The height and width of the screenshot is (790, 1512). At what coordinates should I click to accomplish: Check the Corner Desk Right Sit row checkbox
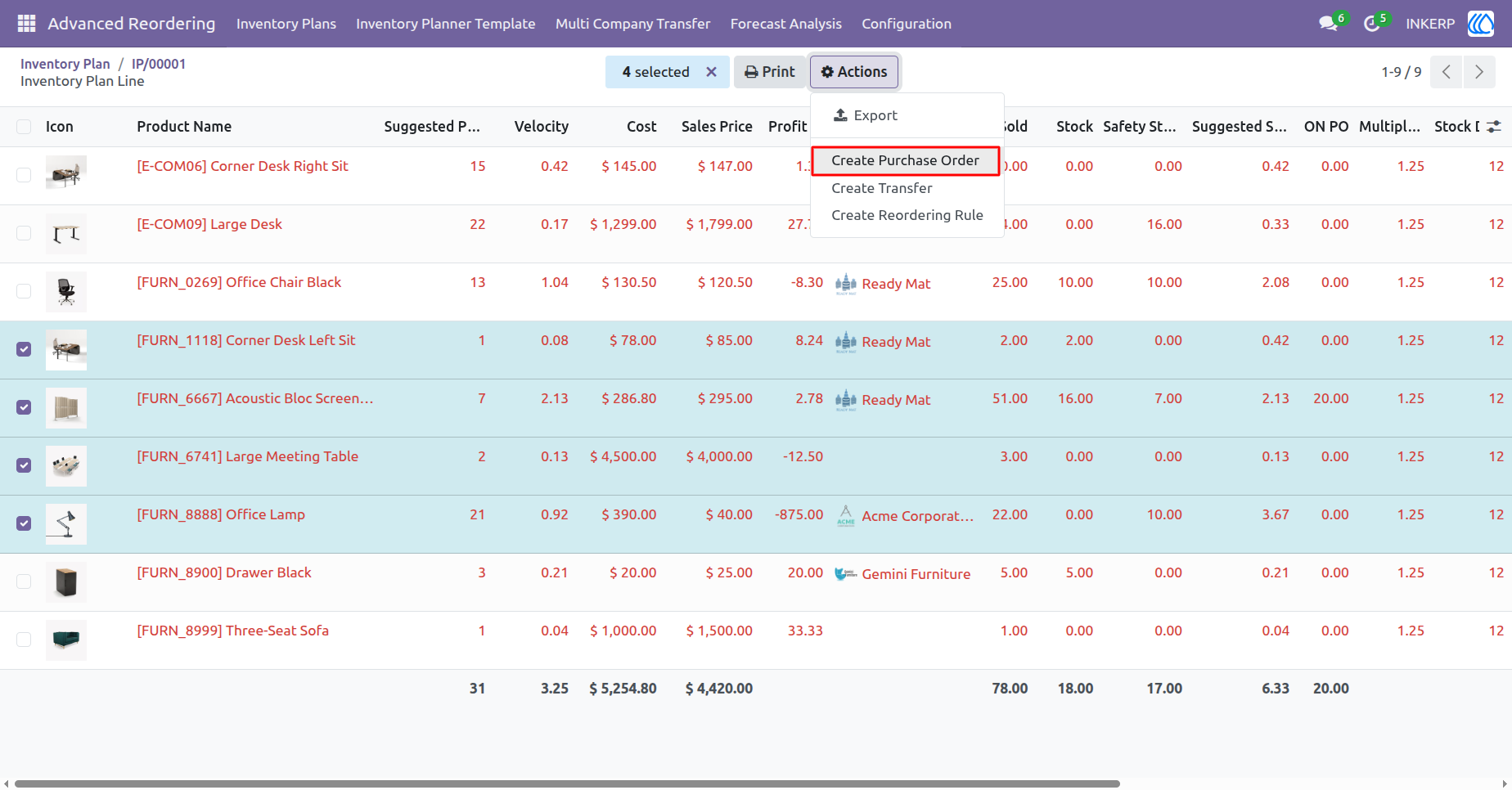coord(24,175)
